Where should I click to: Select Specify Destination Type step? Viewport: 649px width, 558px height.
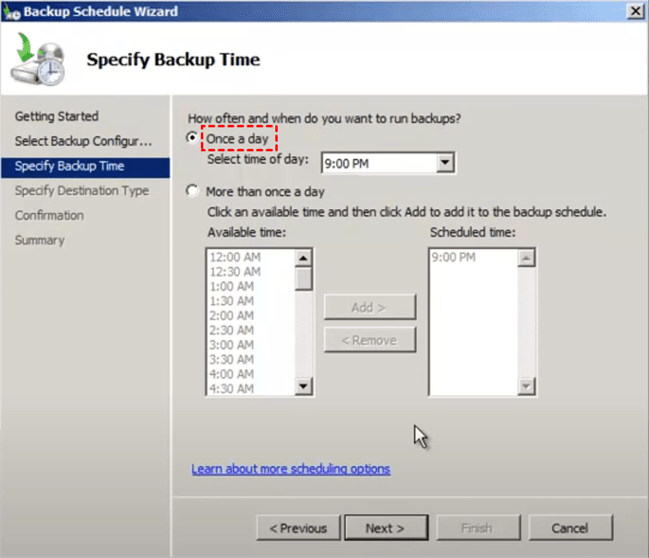pyautogui.click(x=82, y=191)
